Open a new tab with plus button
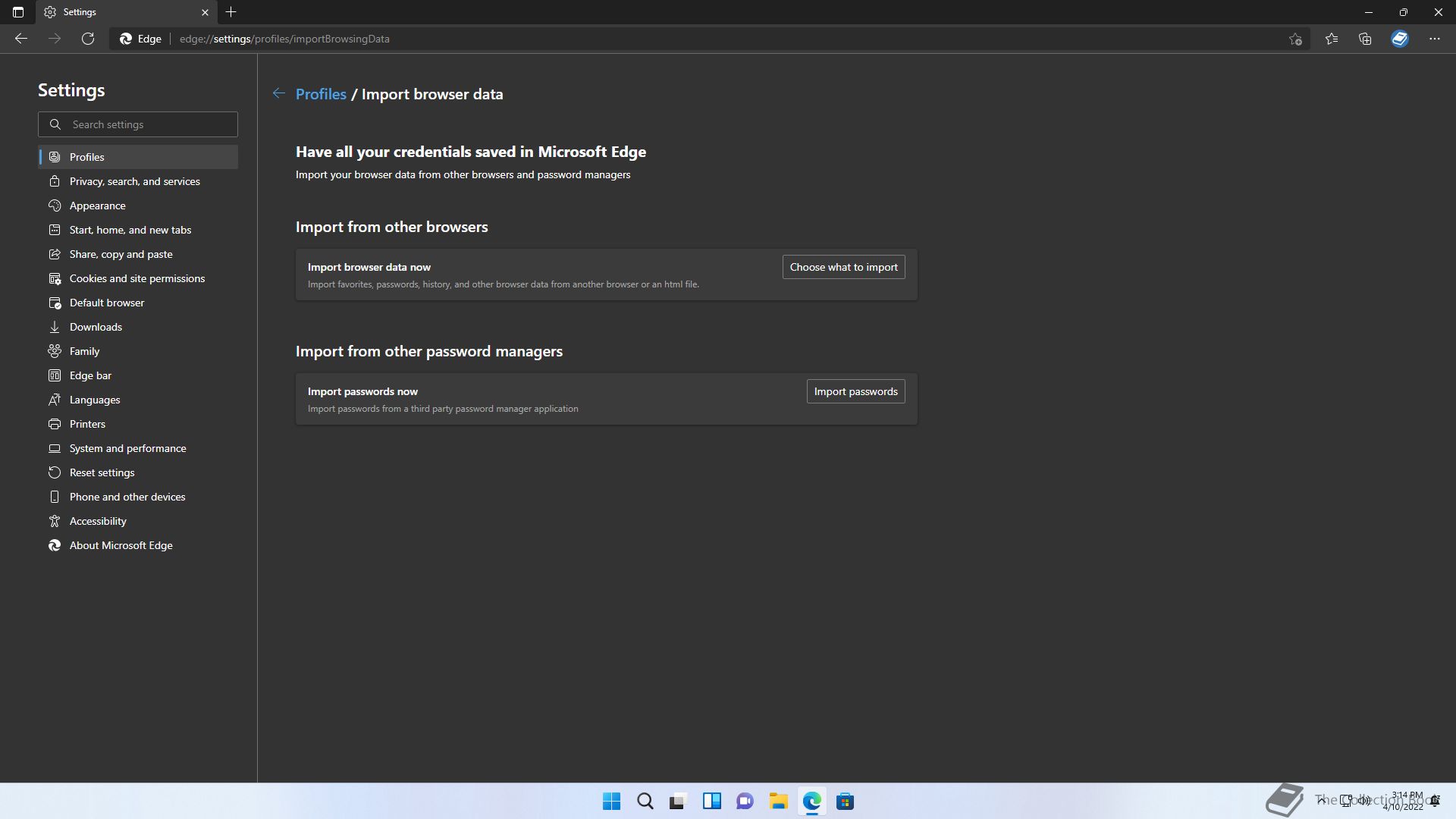The height and width of the screenshot is (819, 1456). 231,12
